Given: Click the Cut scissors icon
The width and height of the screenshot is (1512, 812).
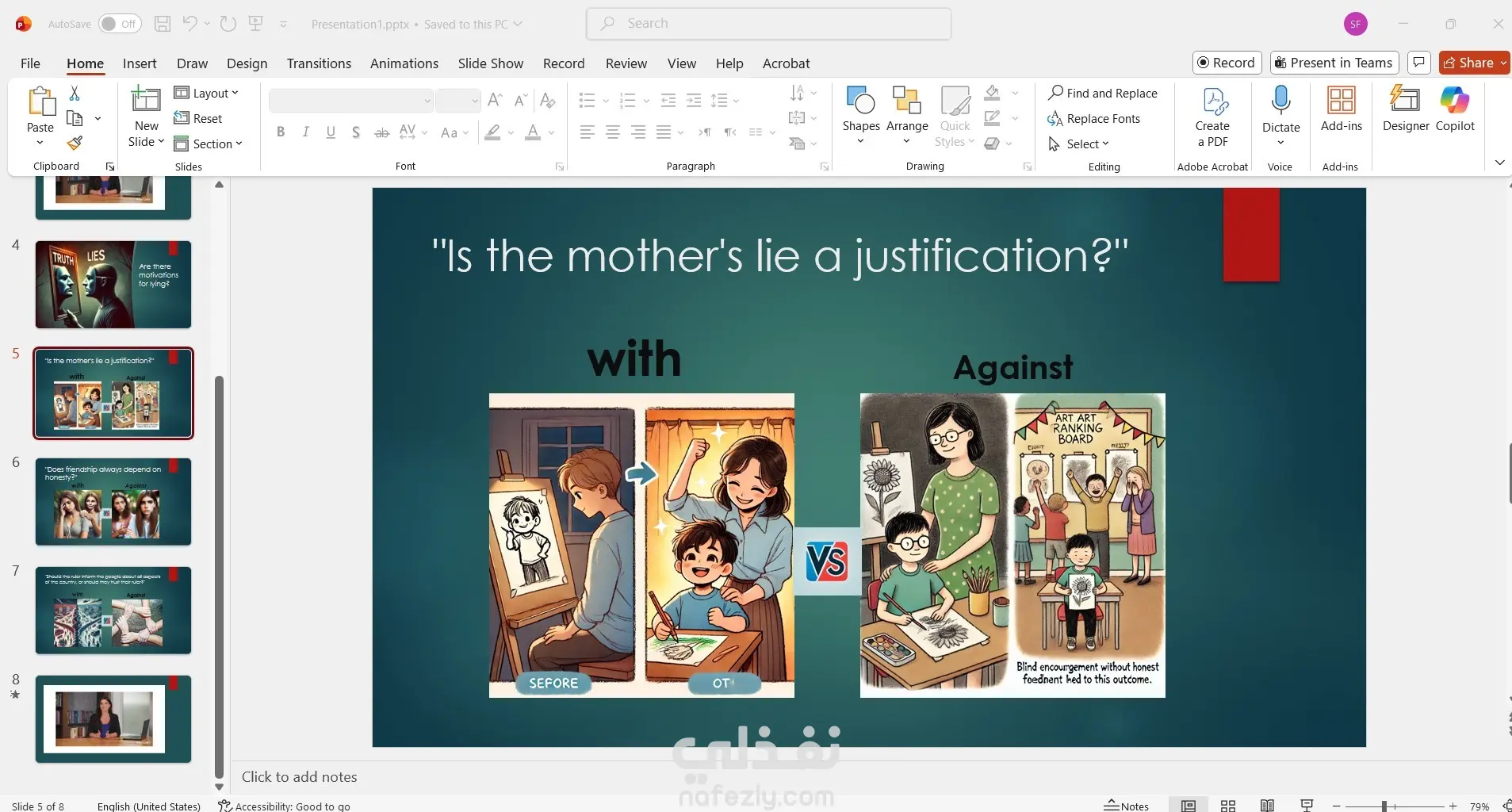Looking at the screenshot, I should 75,94.
